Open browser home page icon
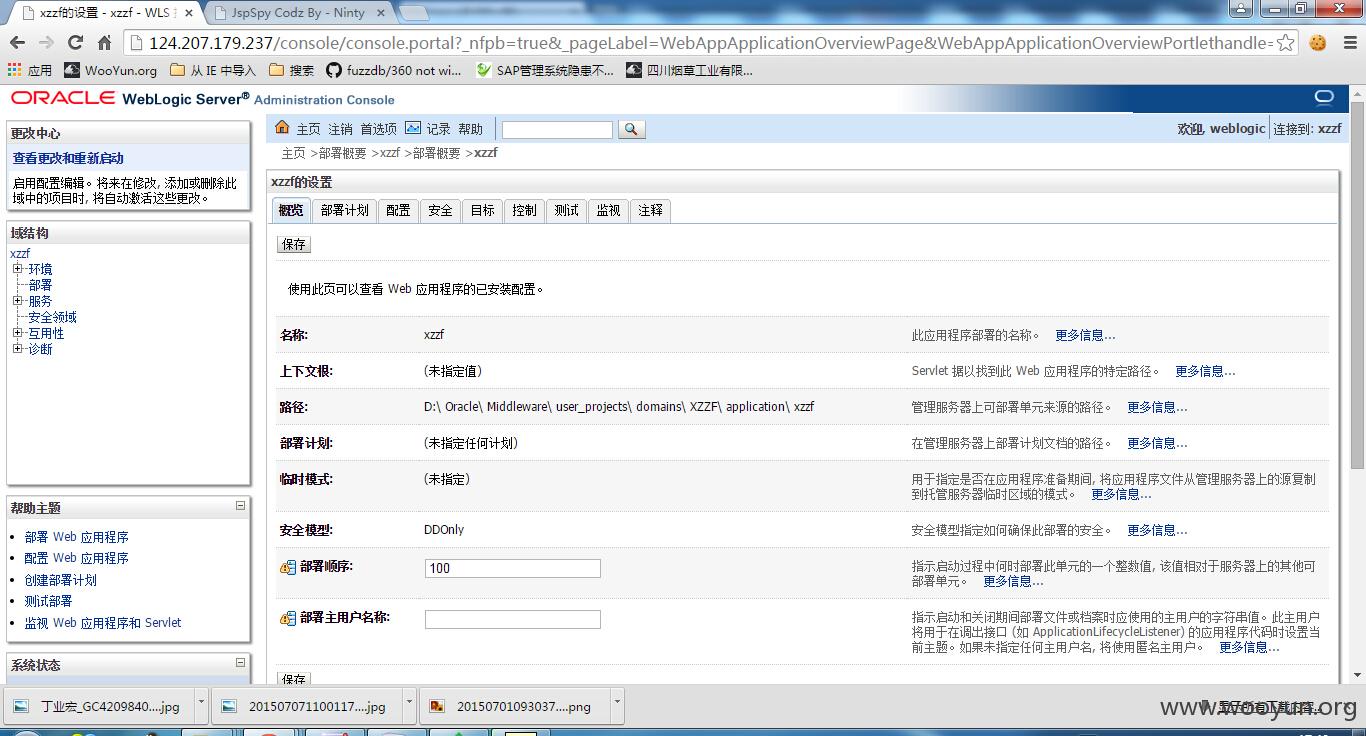This screenshot has height=736, width=1366. pos(104,43)
